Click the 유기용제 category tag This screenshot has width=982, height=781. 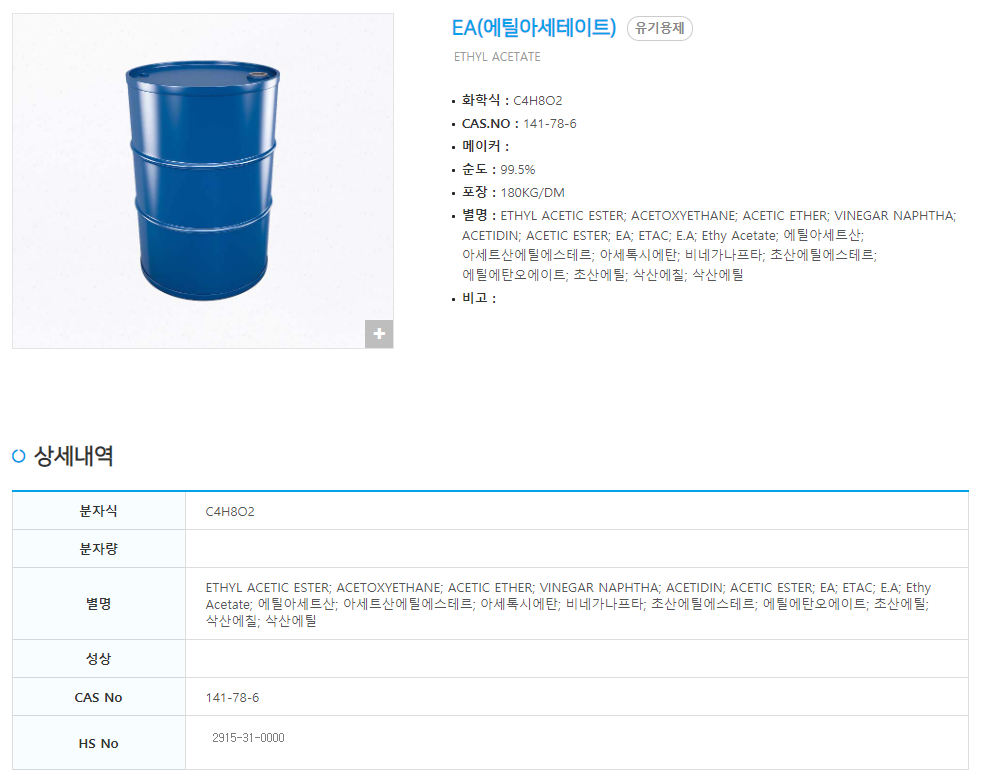click(659, 29)
